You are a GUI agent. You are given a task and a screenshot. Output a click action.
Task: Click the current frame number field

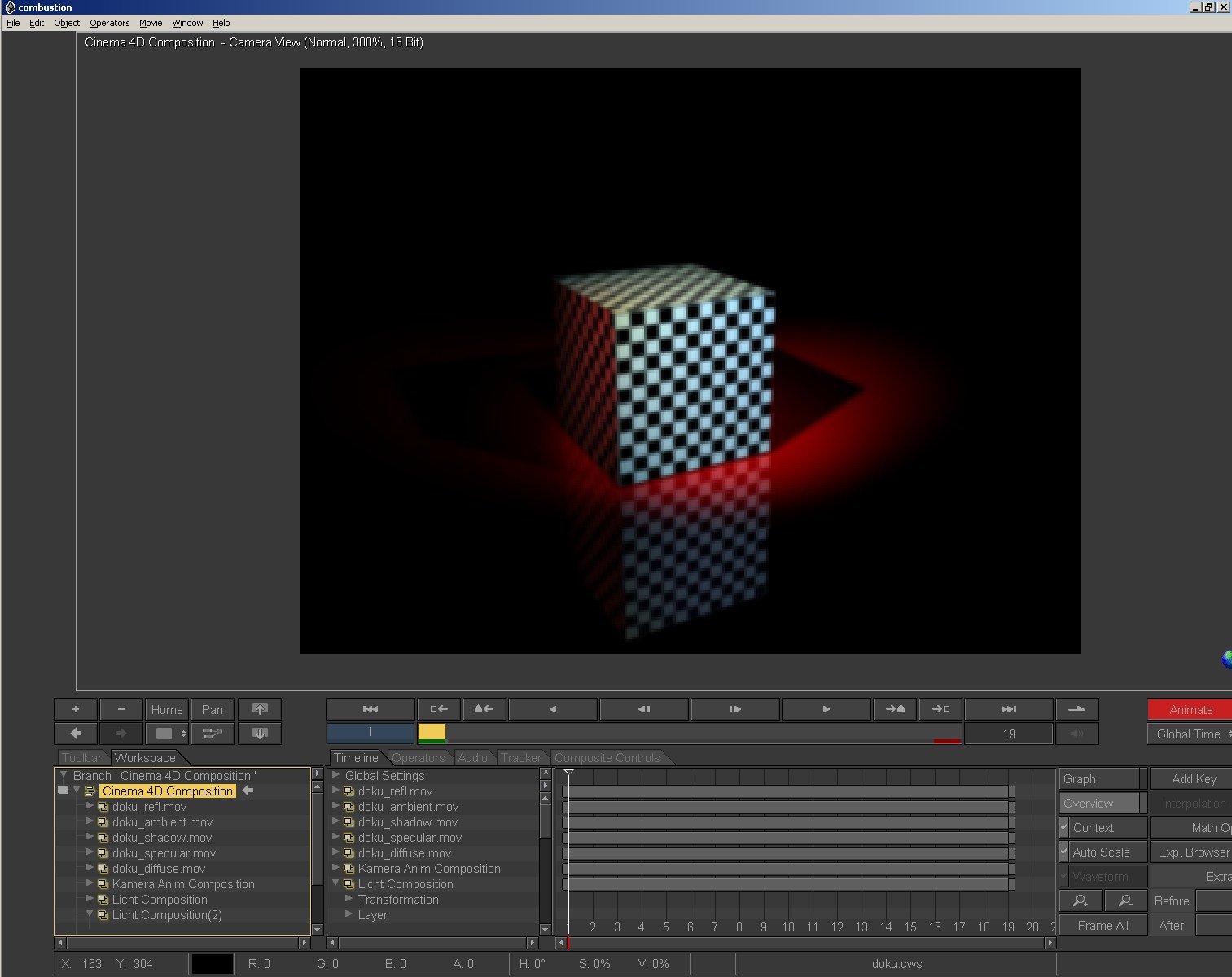pos(370,733)
